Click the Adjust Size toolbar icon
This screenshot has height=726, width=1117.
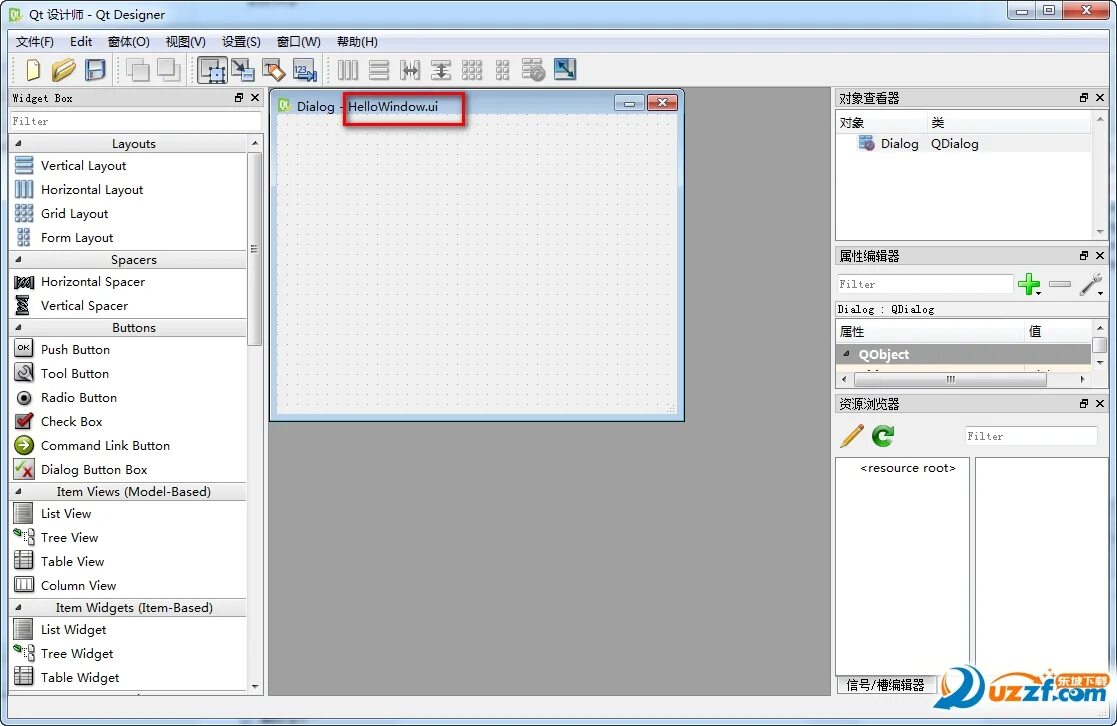pyautogui.click(x=565, y=70)
